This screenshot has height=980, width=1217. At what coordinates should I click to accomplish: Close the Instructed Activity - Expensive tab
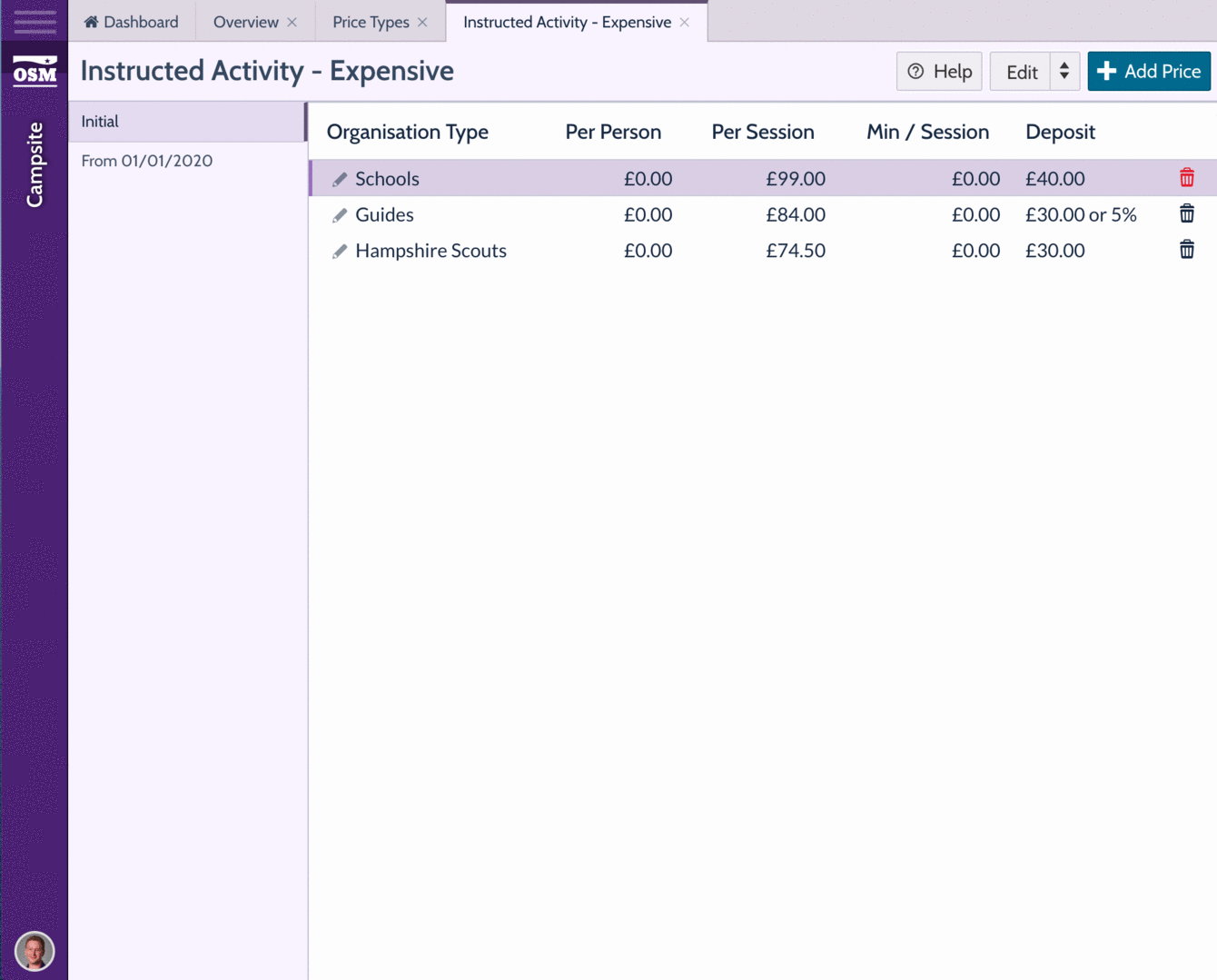tap(685, 22)
